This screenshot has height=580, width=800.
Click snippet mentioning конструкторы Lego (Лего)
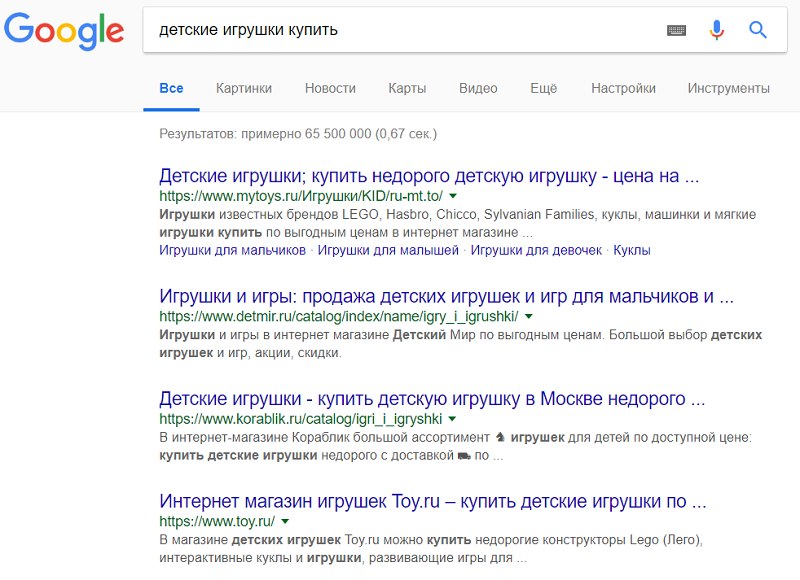tap(431, 549)
